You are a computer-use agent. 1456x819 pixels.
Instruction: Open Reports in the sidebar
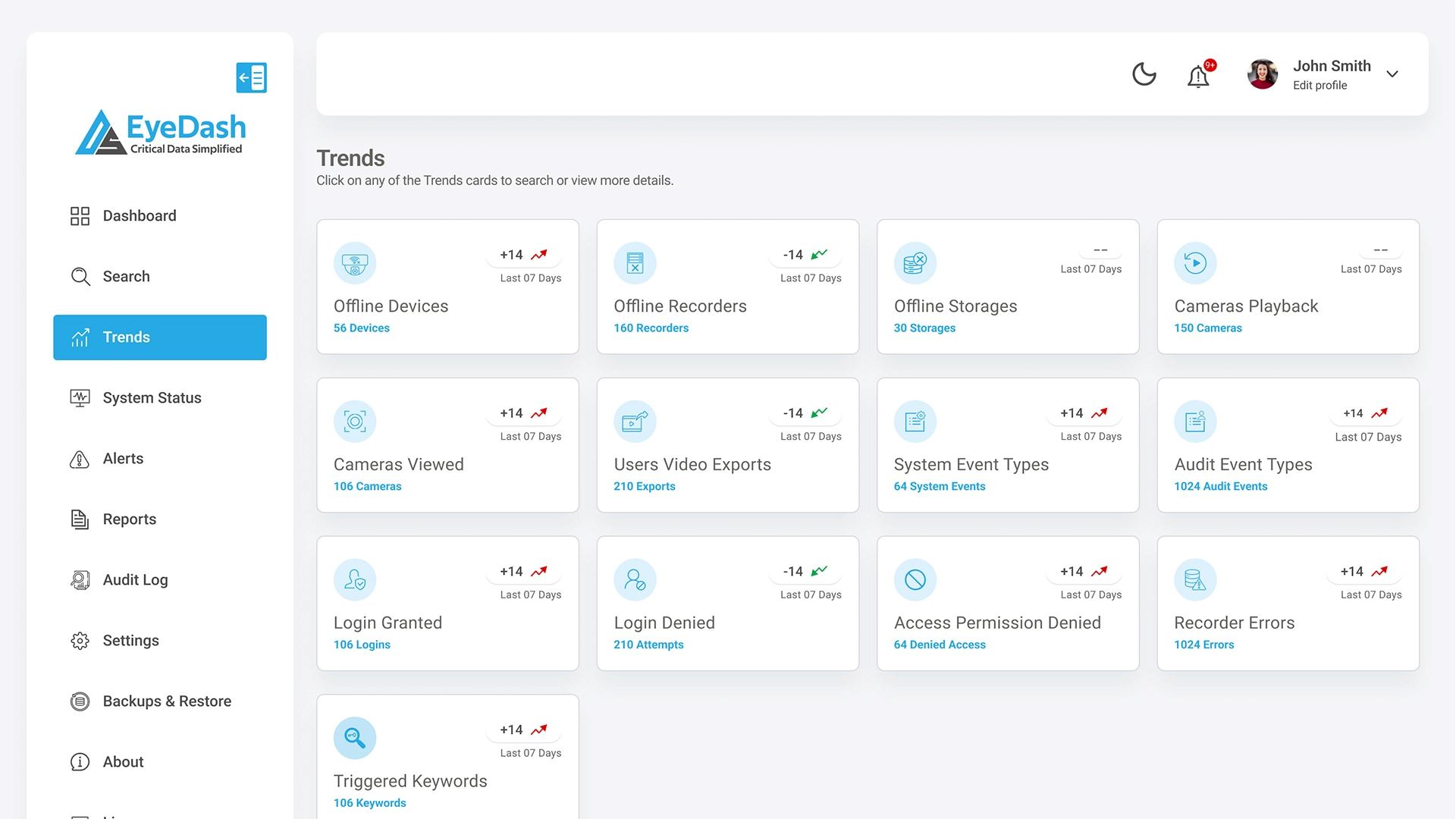click(160, 519)
